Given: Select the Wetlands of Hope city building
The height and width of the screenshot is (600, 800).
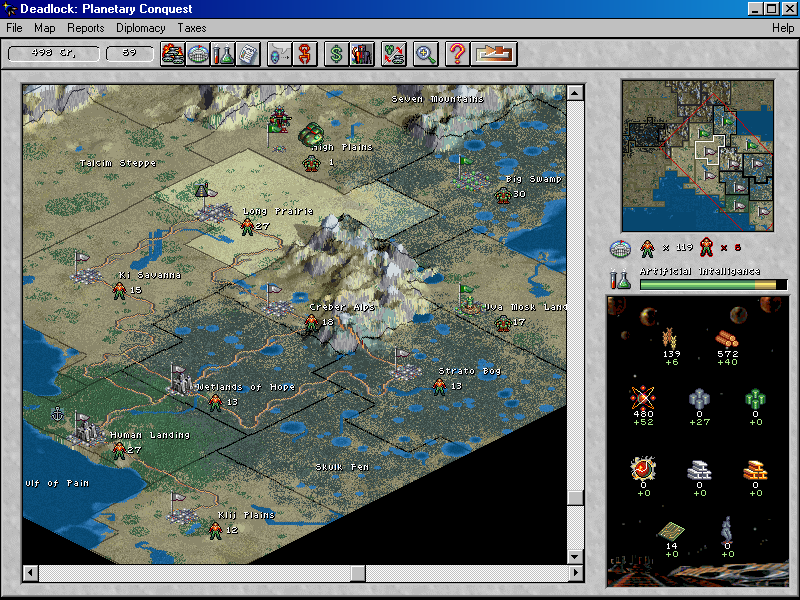Looking at the screenshot, I should pos(181,382).
